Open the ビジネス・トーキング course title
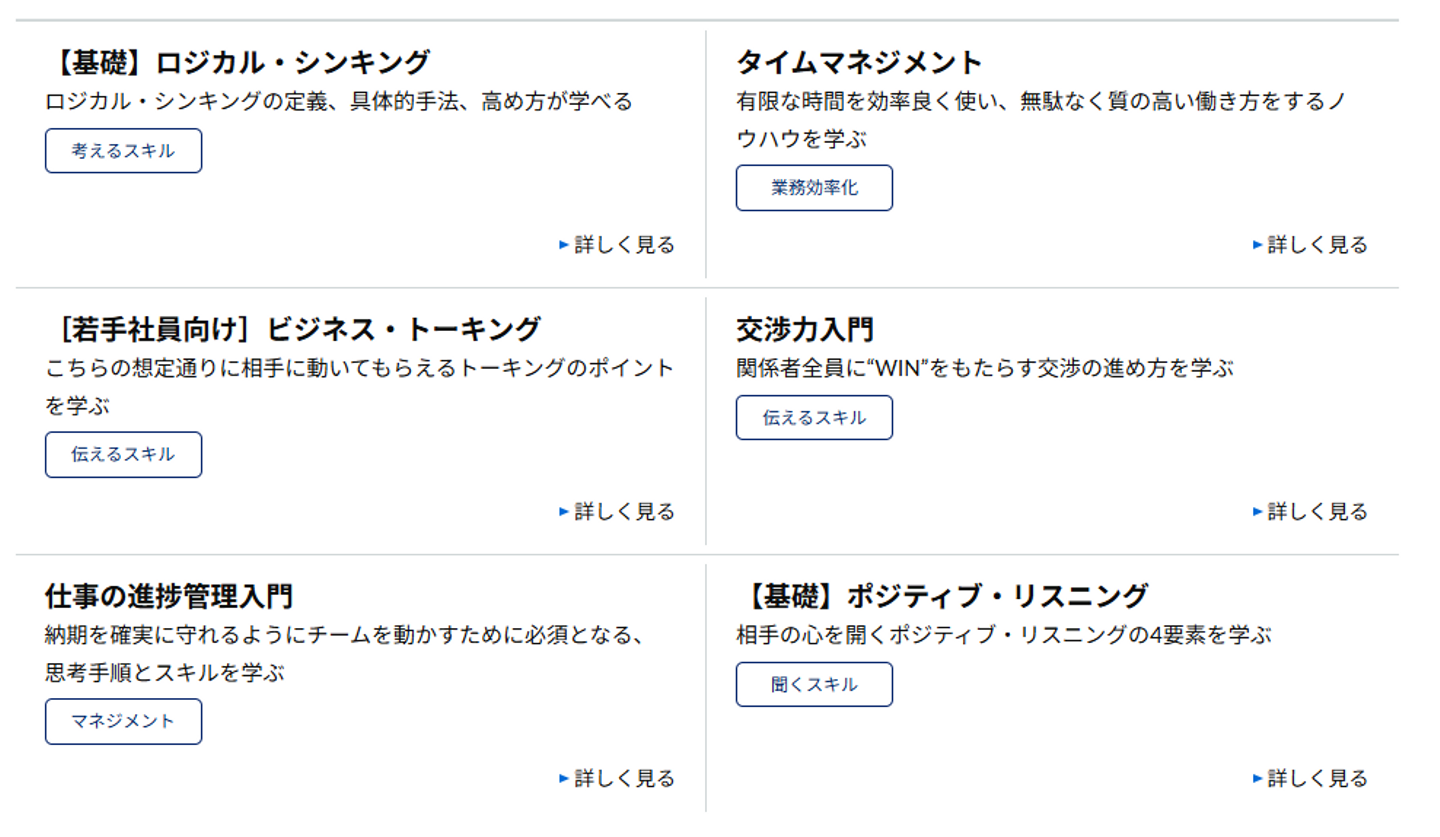The image size is (1440, 837). [x=293, y=329]
